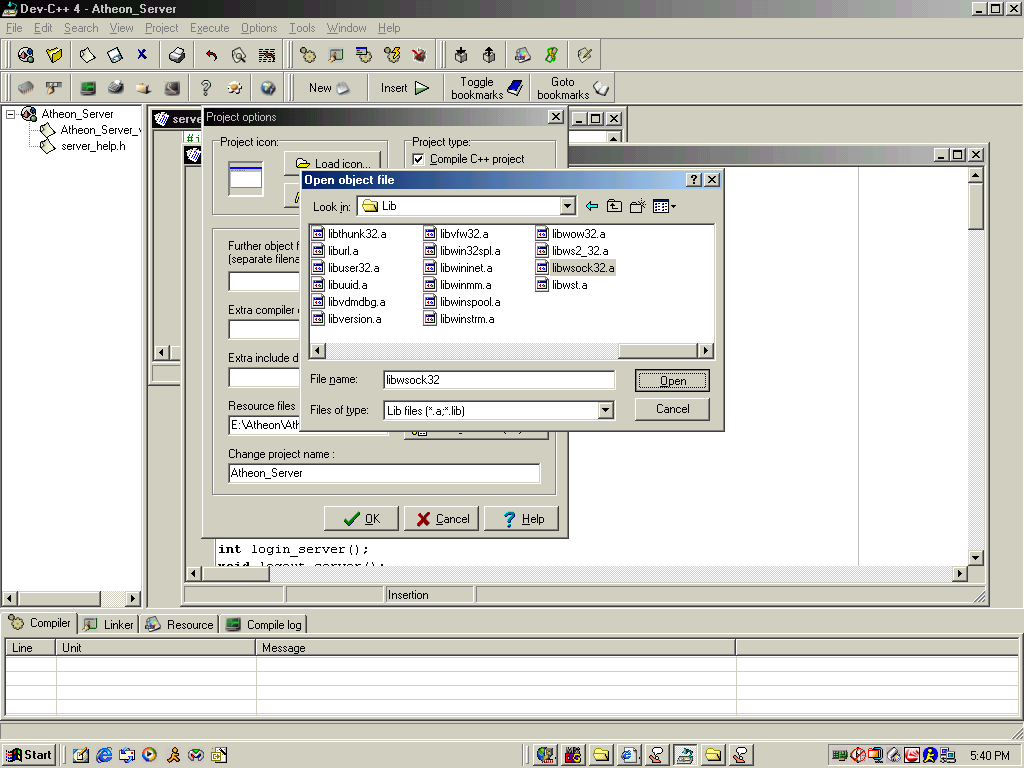Open the View Menu dropdown in the dialog

pyautogui.click(x=664, y=206)
